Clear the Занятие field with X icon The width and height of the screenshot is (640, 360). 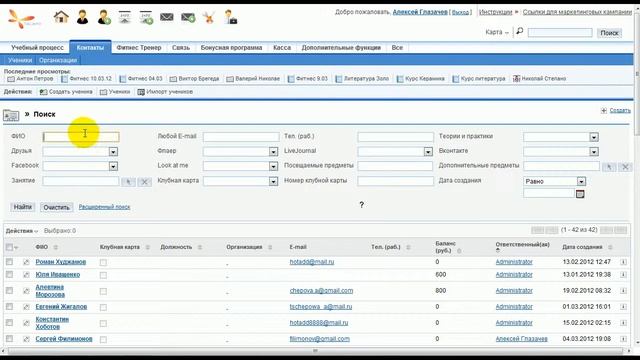coord(144,182)
